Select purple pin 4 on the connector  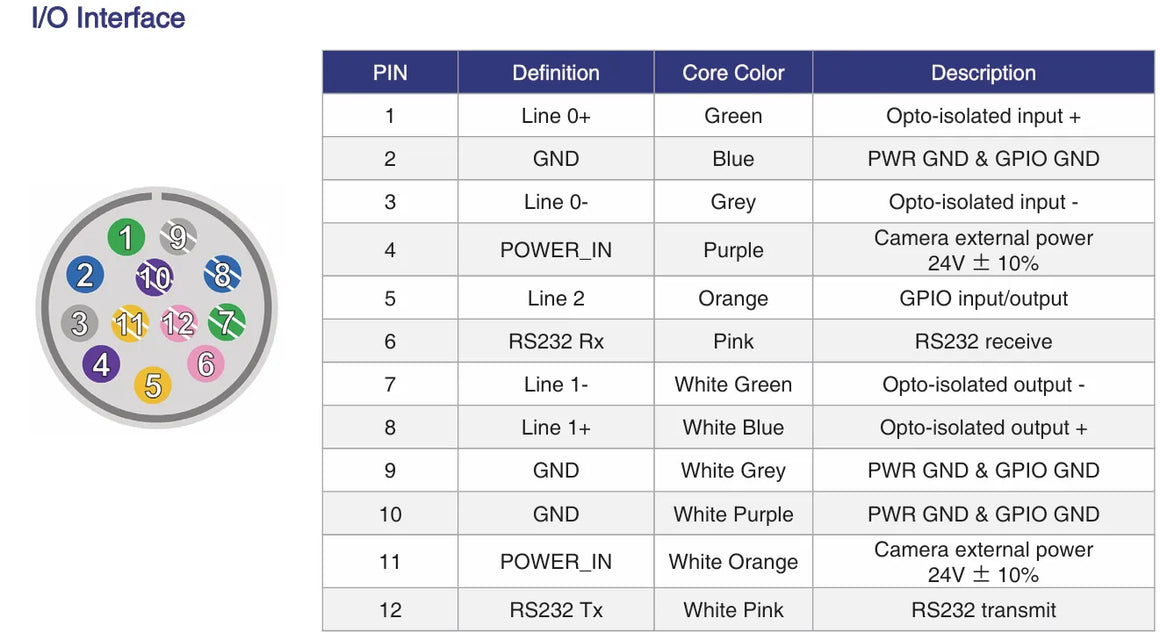click(101, 365)
